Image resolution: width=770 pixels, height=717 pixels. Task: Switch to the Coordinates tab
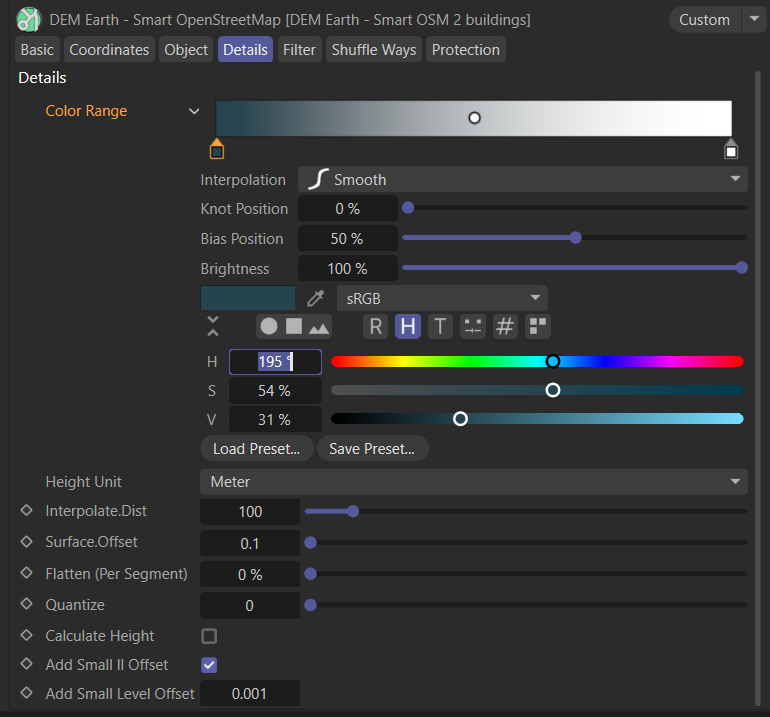click(109, 50)
